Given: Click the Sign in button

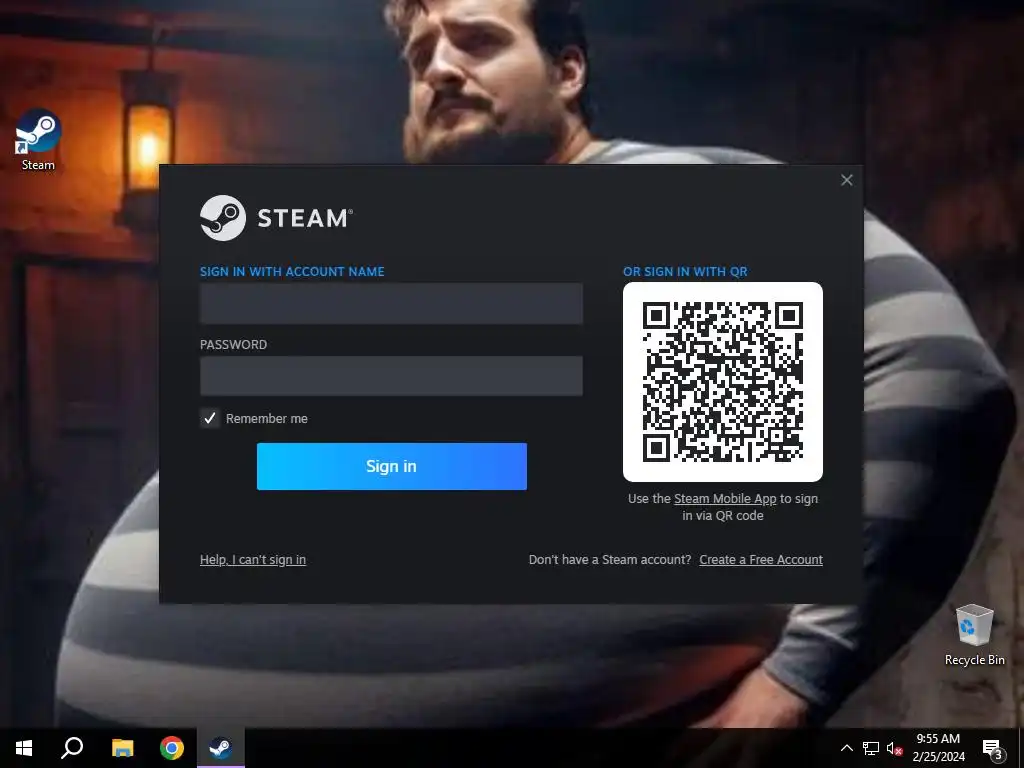Looking at the screenshot, I should coord(392,466).
